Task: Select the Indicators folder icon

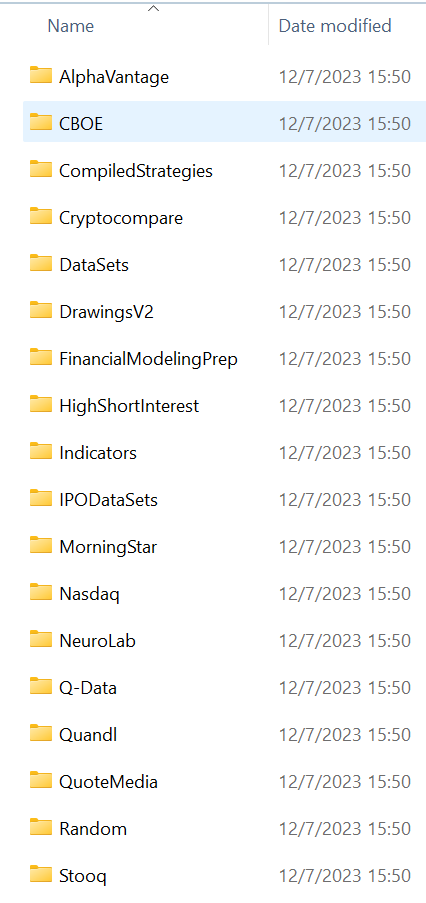Action: point(41,452)
